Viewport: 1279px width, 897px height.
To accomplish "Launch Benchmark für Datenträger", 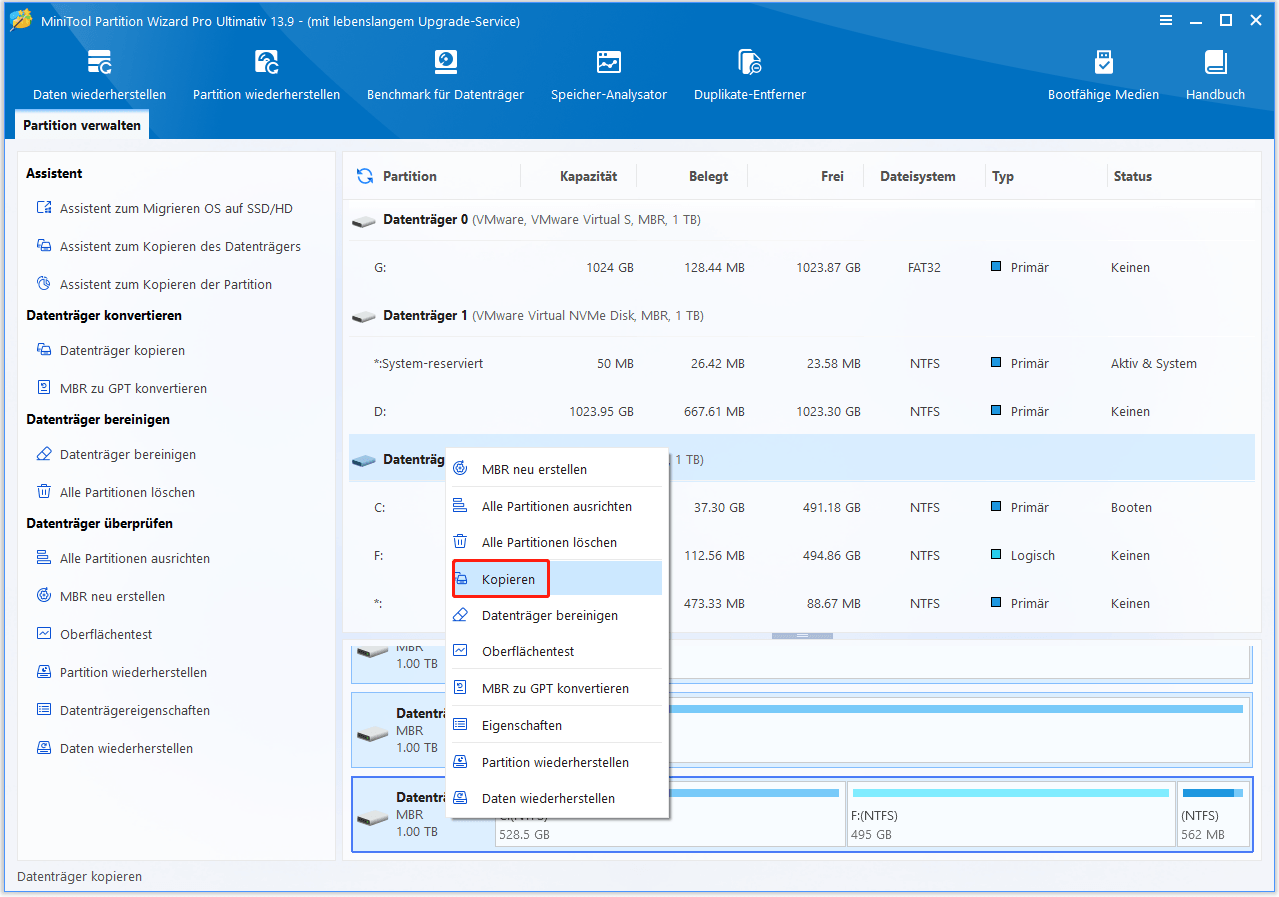I will coord(445,75).
